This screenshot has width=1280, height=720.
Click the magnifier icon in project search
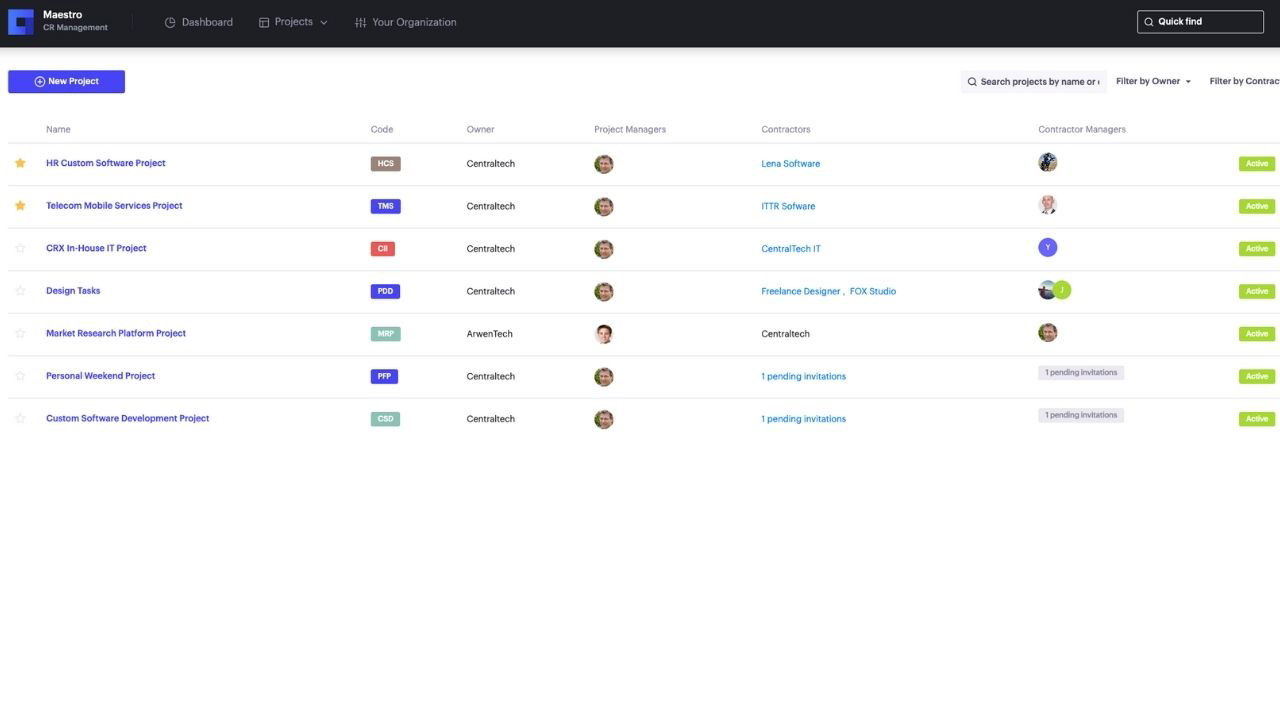(972, 82)
